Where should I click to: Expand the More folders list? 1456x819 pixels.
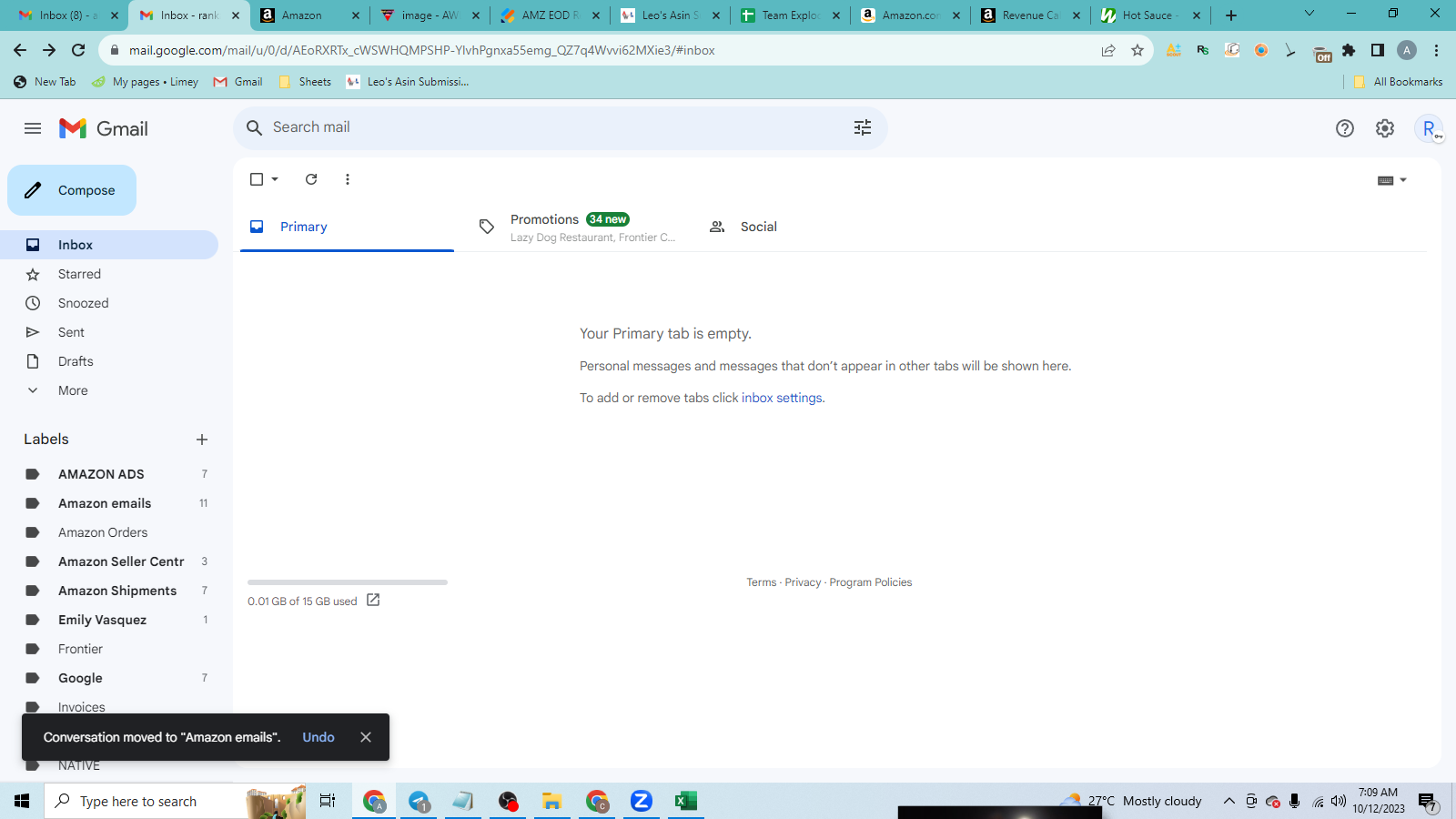point(109,390)
